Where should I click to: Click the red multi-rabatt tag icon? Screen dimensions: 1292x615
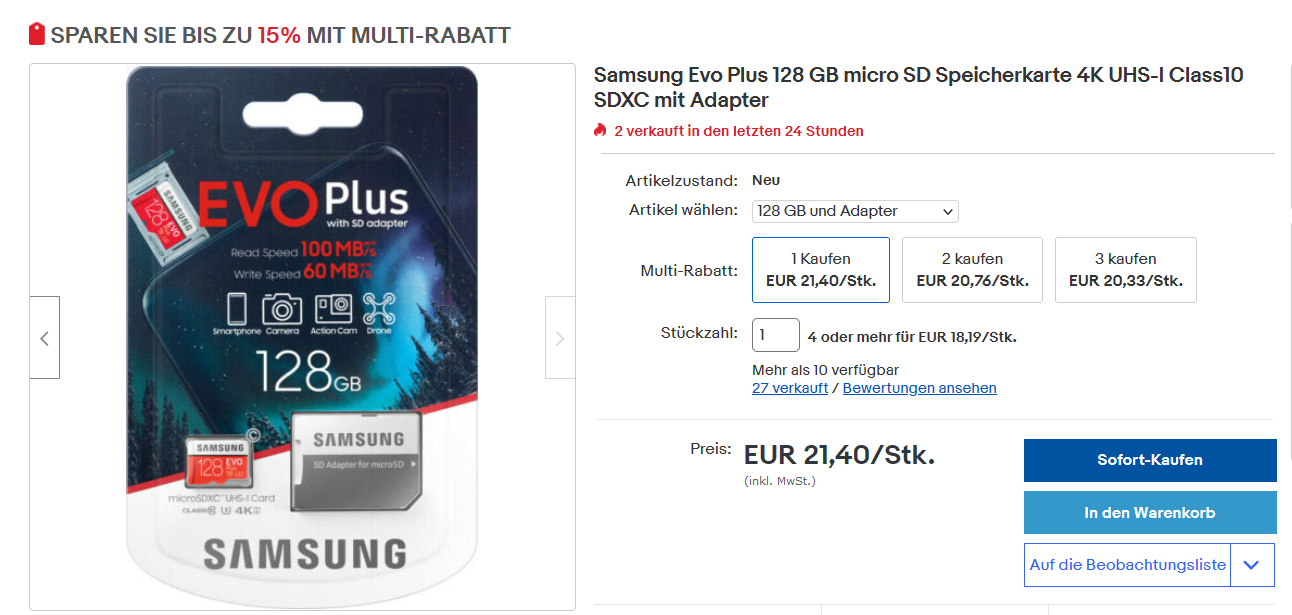(x=37, y=35)
